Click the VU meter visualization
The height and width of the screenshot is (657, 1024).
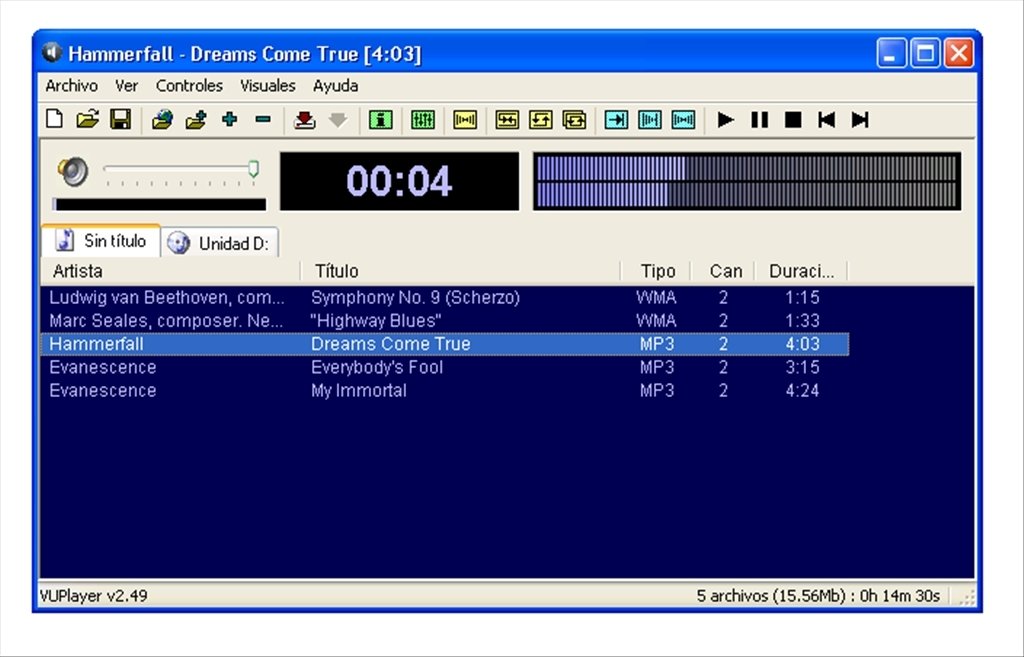(x=747, y=181)
